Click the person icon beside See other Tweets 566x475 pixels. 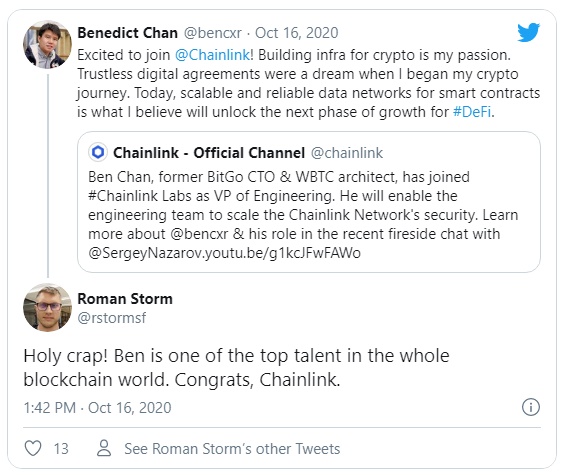[x=104, y=448]
